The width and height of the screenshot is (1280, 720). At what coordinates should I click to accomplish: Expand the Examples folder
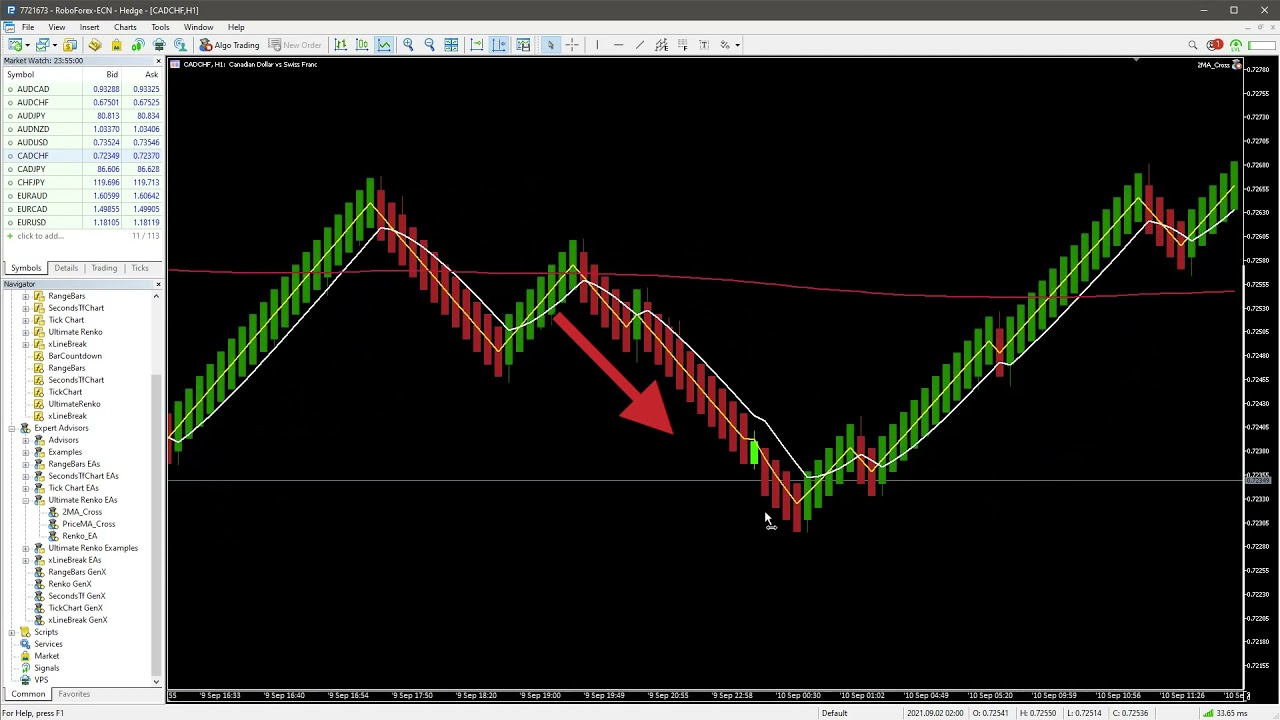tap(26, 452)
